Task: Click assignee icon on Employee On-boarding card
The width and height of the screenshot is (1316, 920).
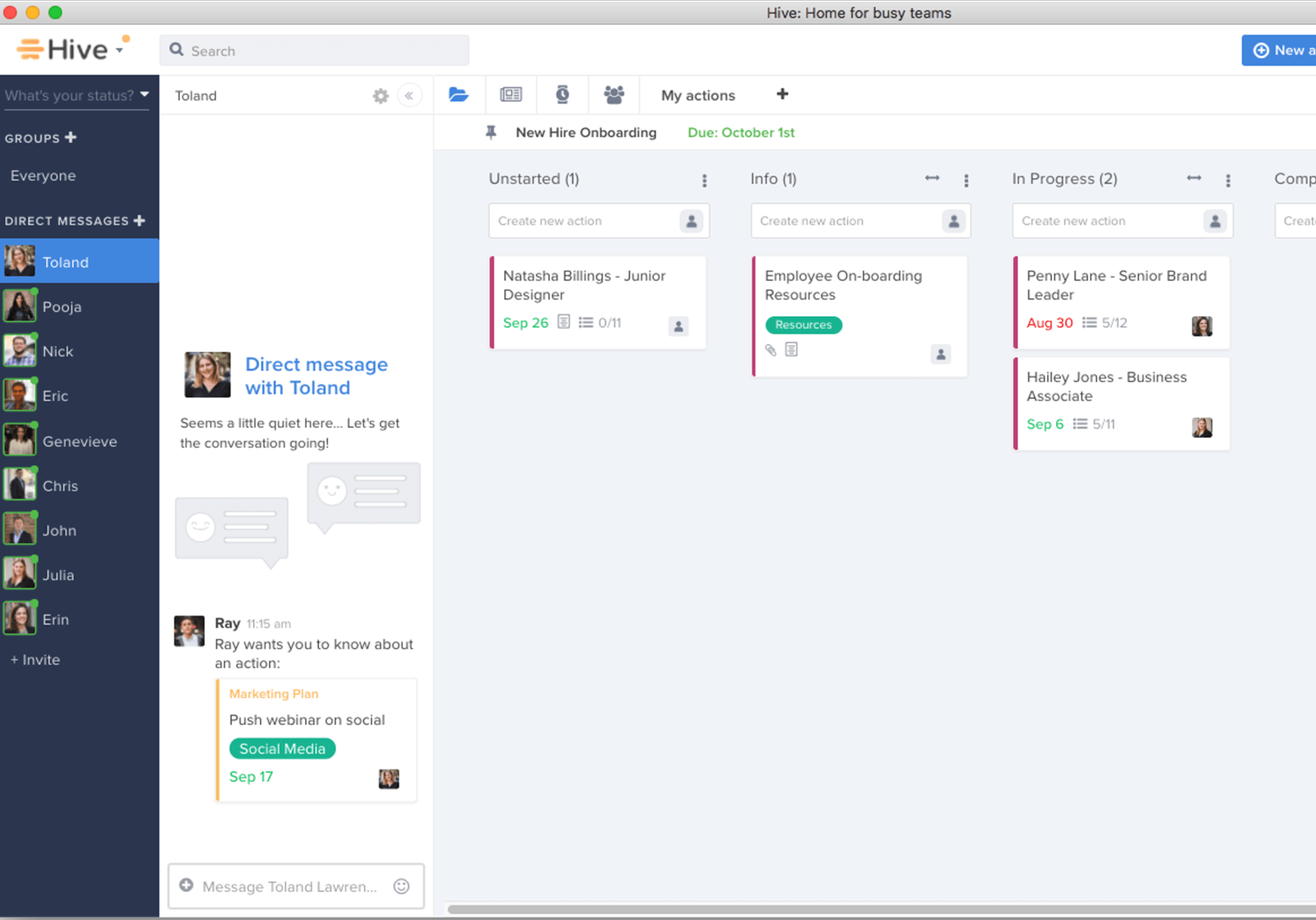Action: point(940,354)
